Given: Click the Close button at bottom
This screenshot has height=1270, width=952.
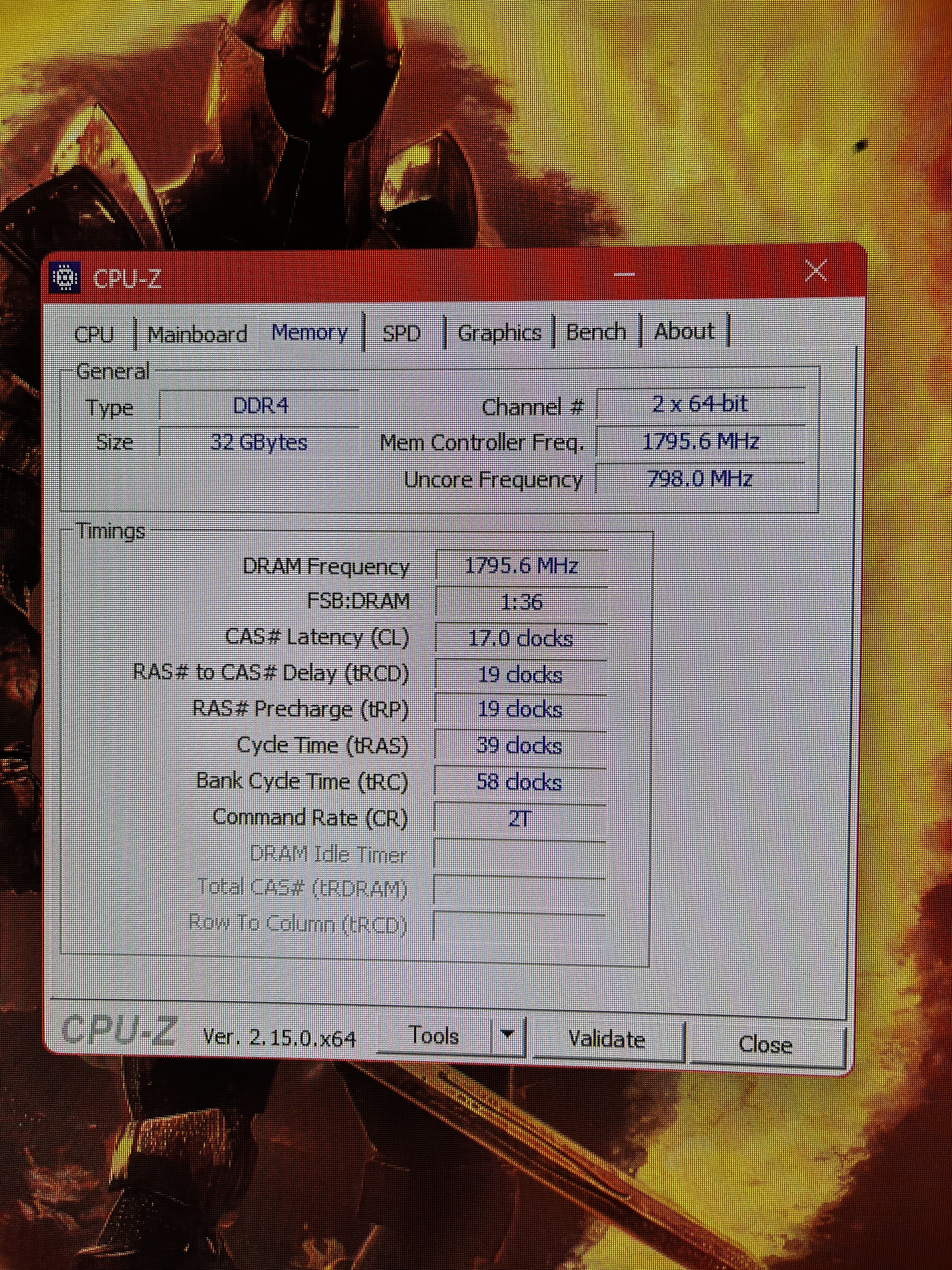Looking at the screenshot, I should pyautogui.click(x=765, y=1044).
